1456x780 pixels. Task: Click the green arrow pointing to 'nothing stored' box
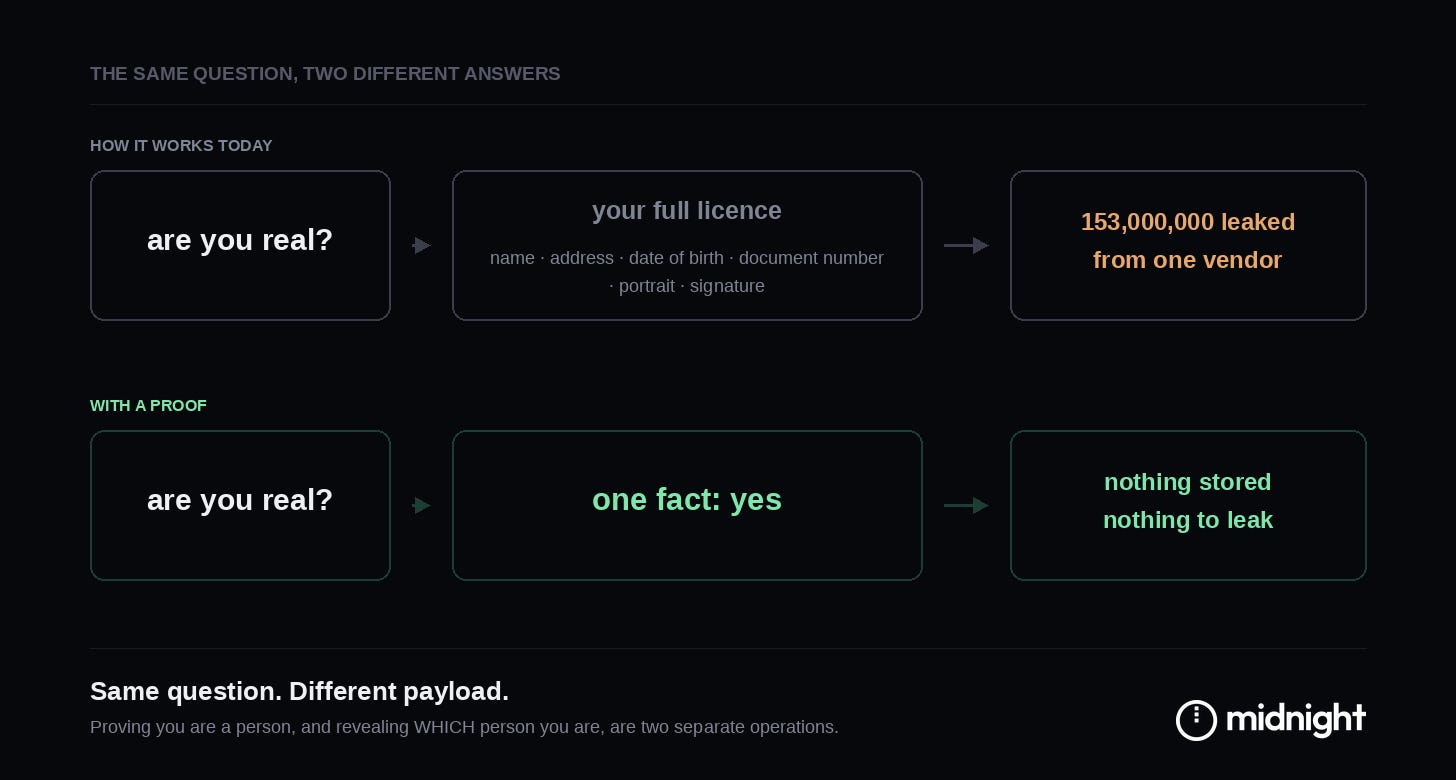click(x=966, y=505)
